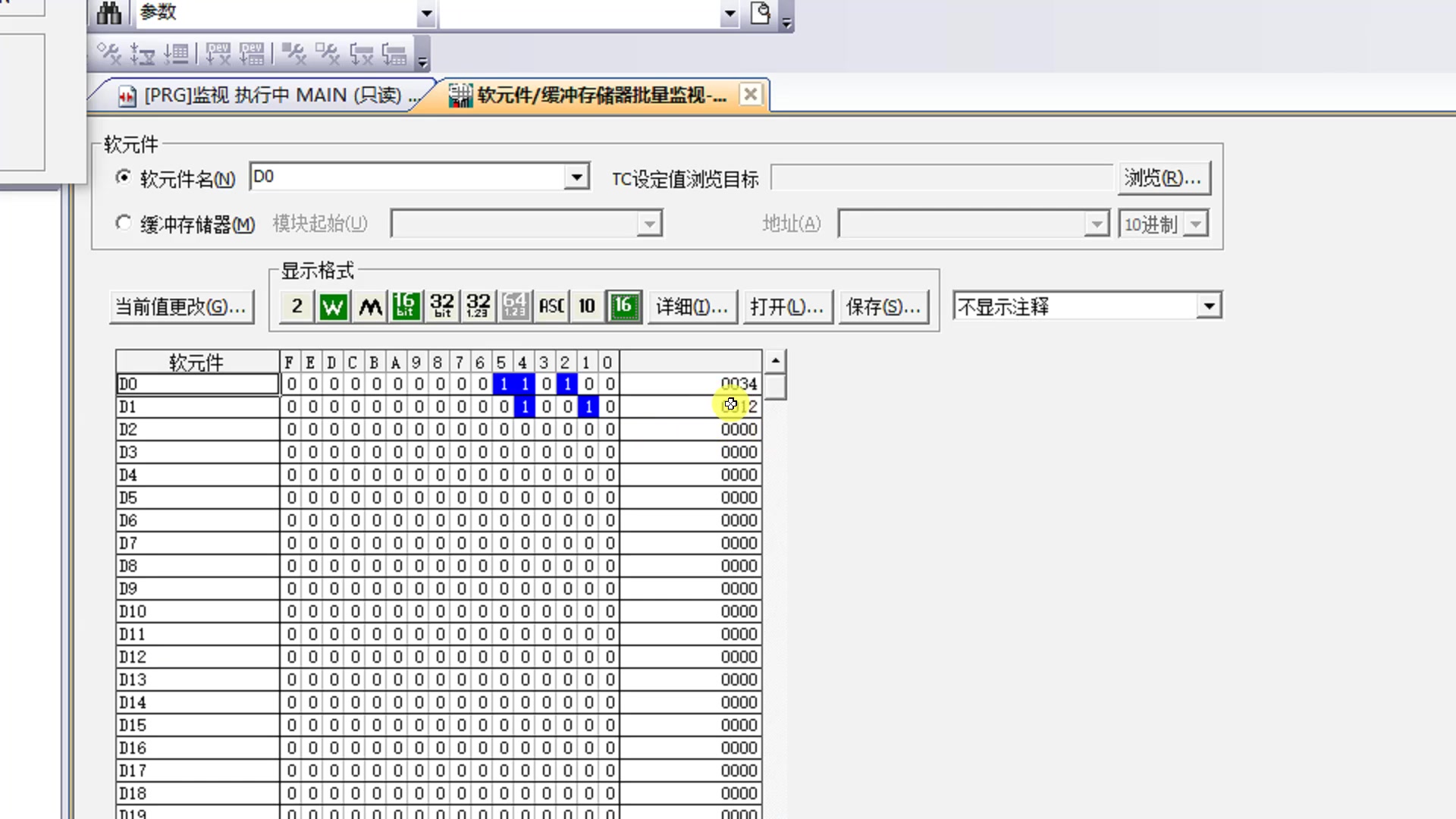1456x819 pixels.
Task: Toggle bit 0 of D1
Action: pyautogui.click(x=610, y=407)
